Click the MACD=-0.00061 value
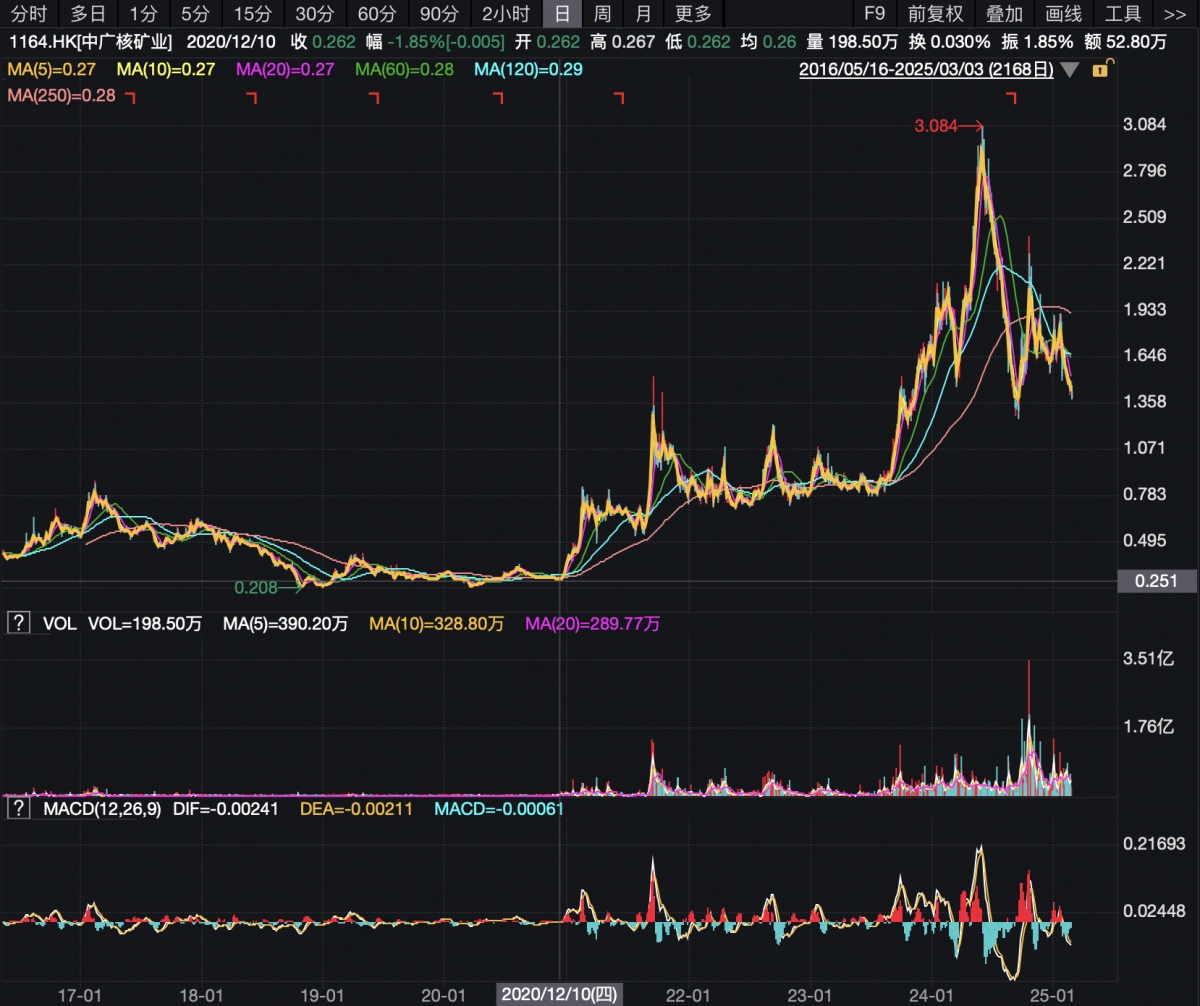 tap(498, 808)
